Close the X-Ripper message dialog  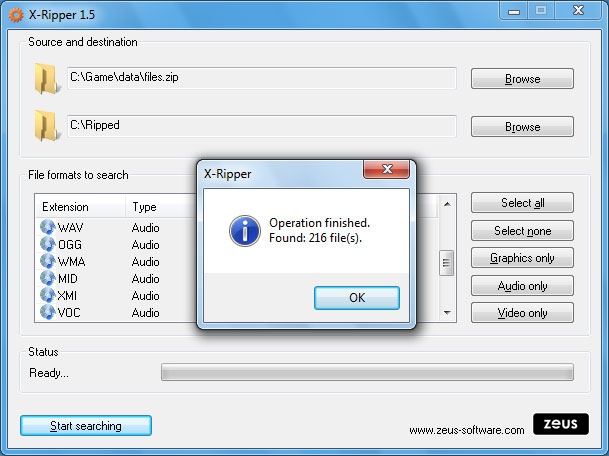click(x=386, y=169)
